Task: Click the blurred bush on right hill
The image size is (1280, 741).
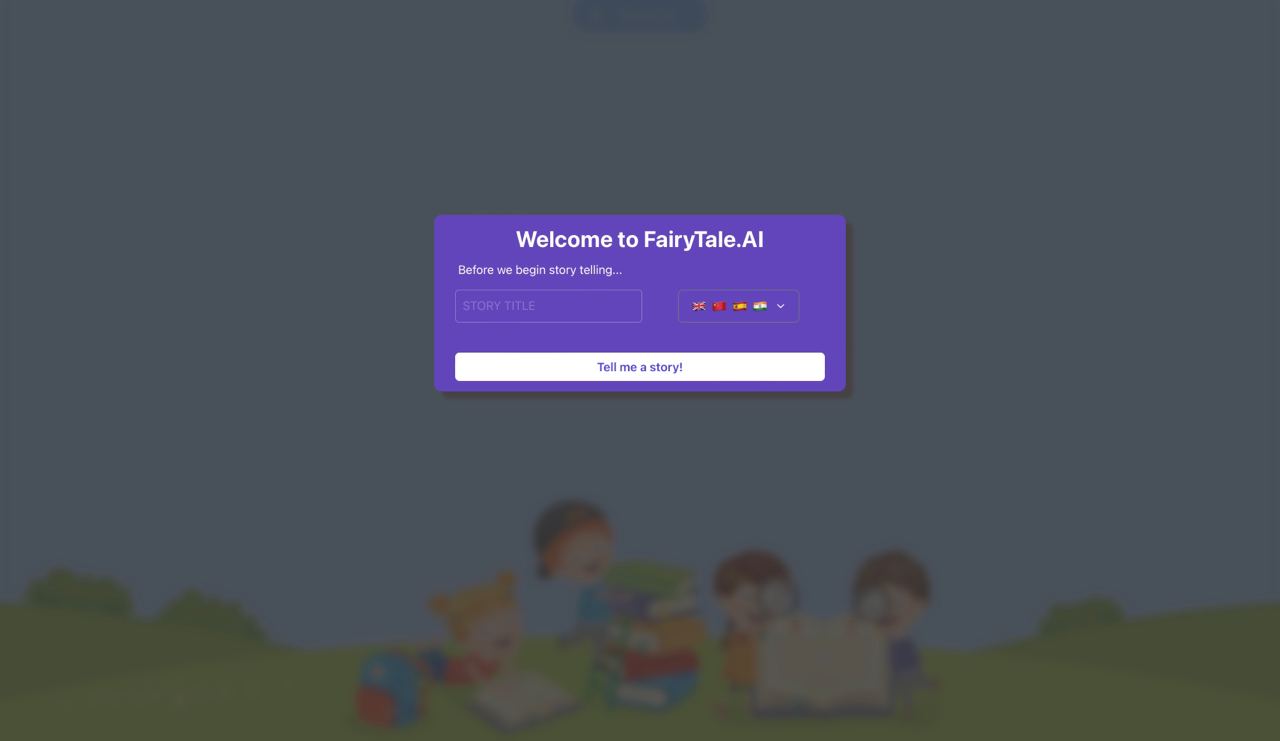Action: pos(1080,615)
